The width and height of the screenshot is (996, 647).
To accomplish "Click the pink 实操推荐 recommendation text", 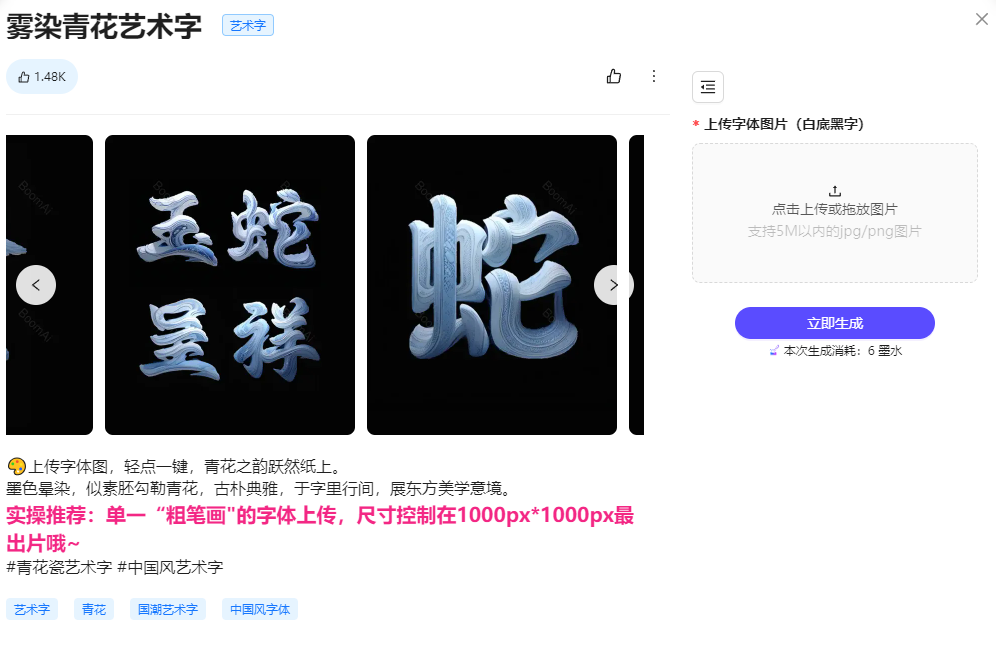I will [320, 529].
